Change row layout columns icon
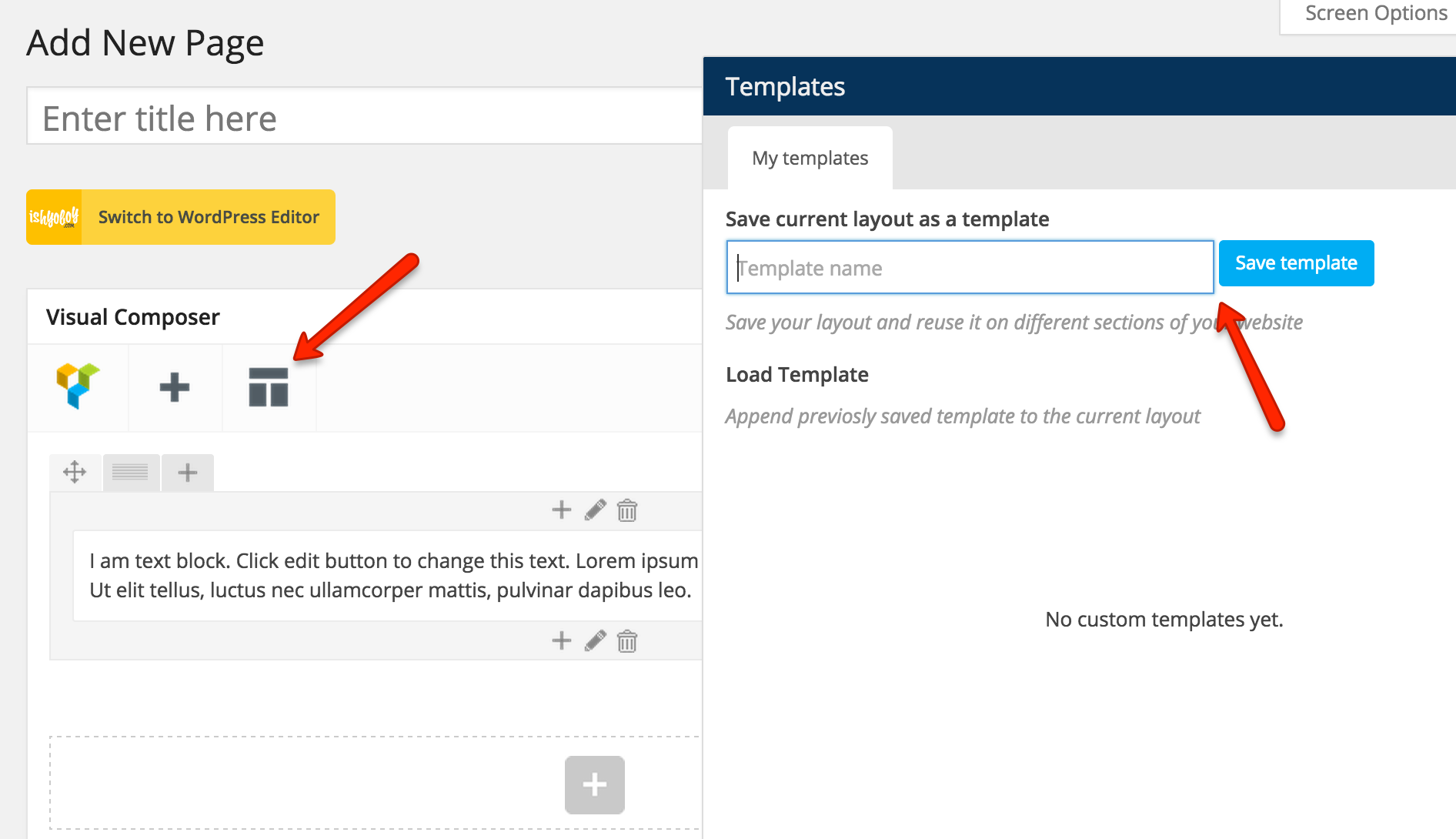This screenshot has height=839, width=1456. pyautogui.click(x=130, y=472)
